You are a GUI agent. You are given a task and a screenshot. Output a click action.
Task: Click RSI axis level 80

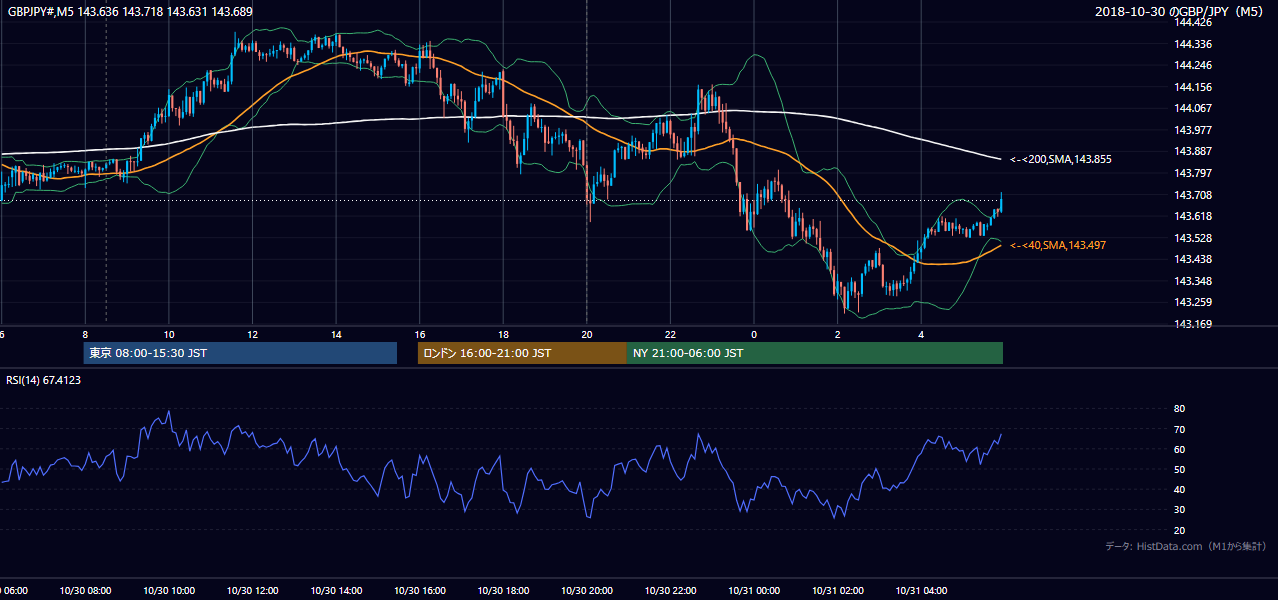point(1179,409)
